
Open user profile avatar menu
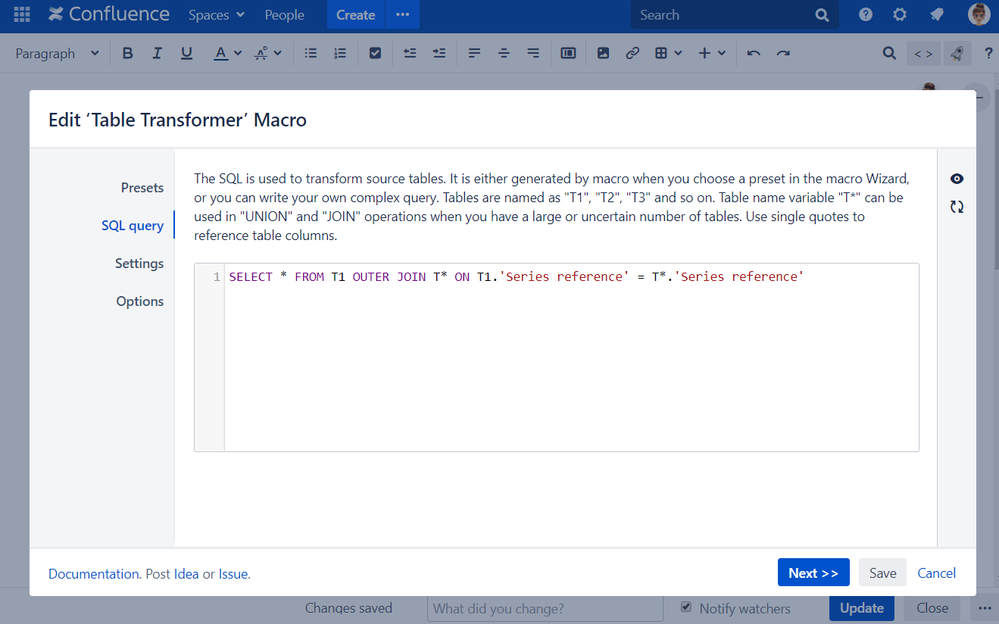click(x=979, y=15)
